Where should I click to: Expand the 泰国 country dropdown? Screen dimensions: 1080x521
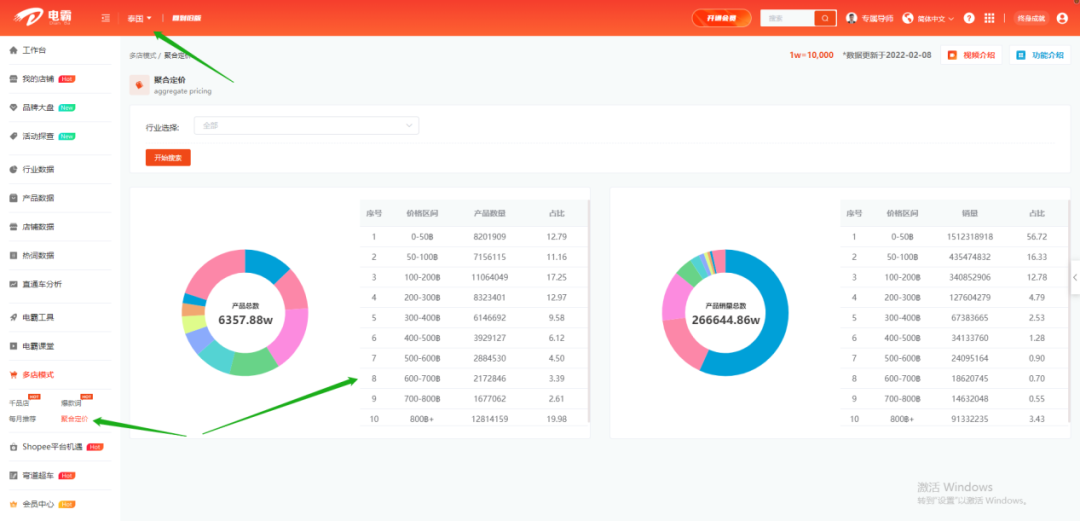coord(140,18)
